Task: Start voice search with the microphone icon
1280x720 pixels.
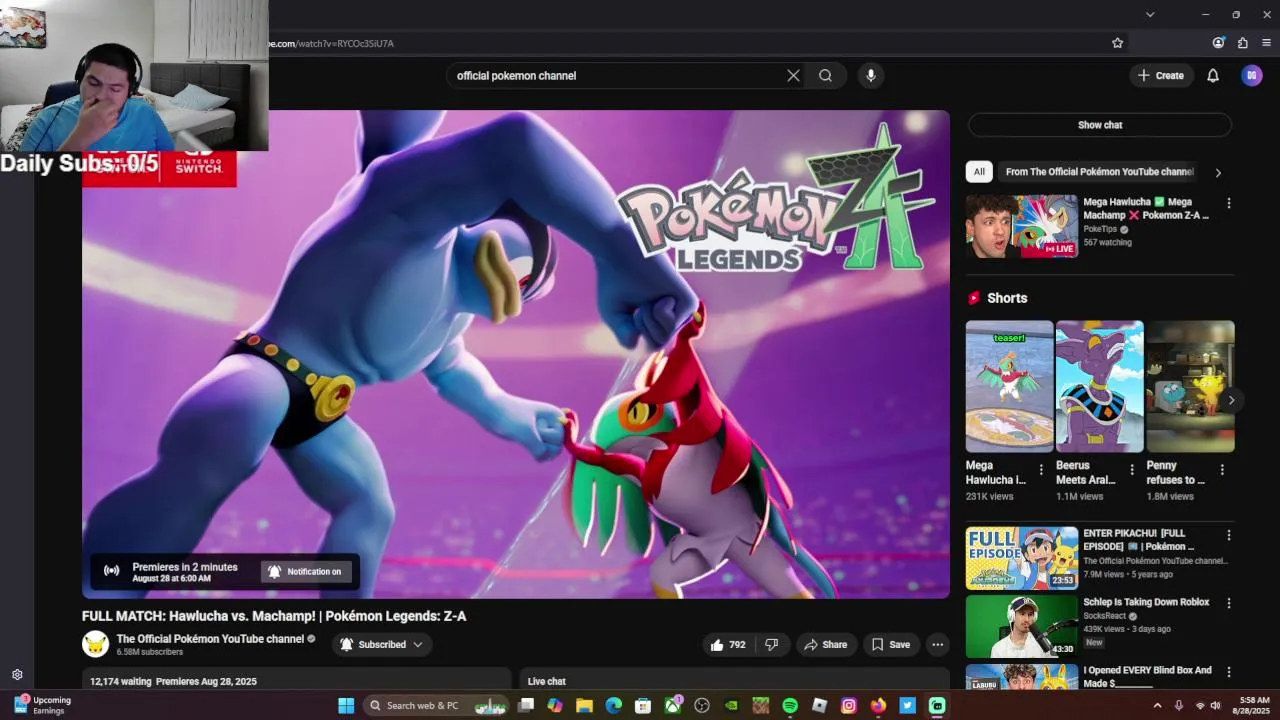Action: point(871,75)
